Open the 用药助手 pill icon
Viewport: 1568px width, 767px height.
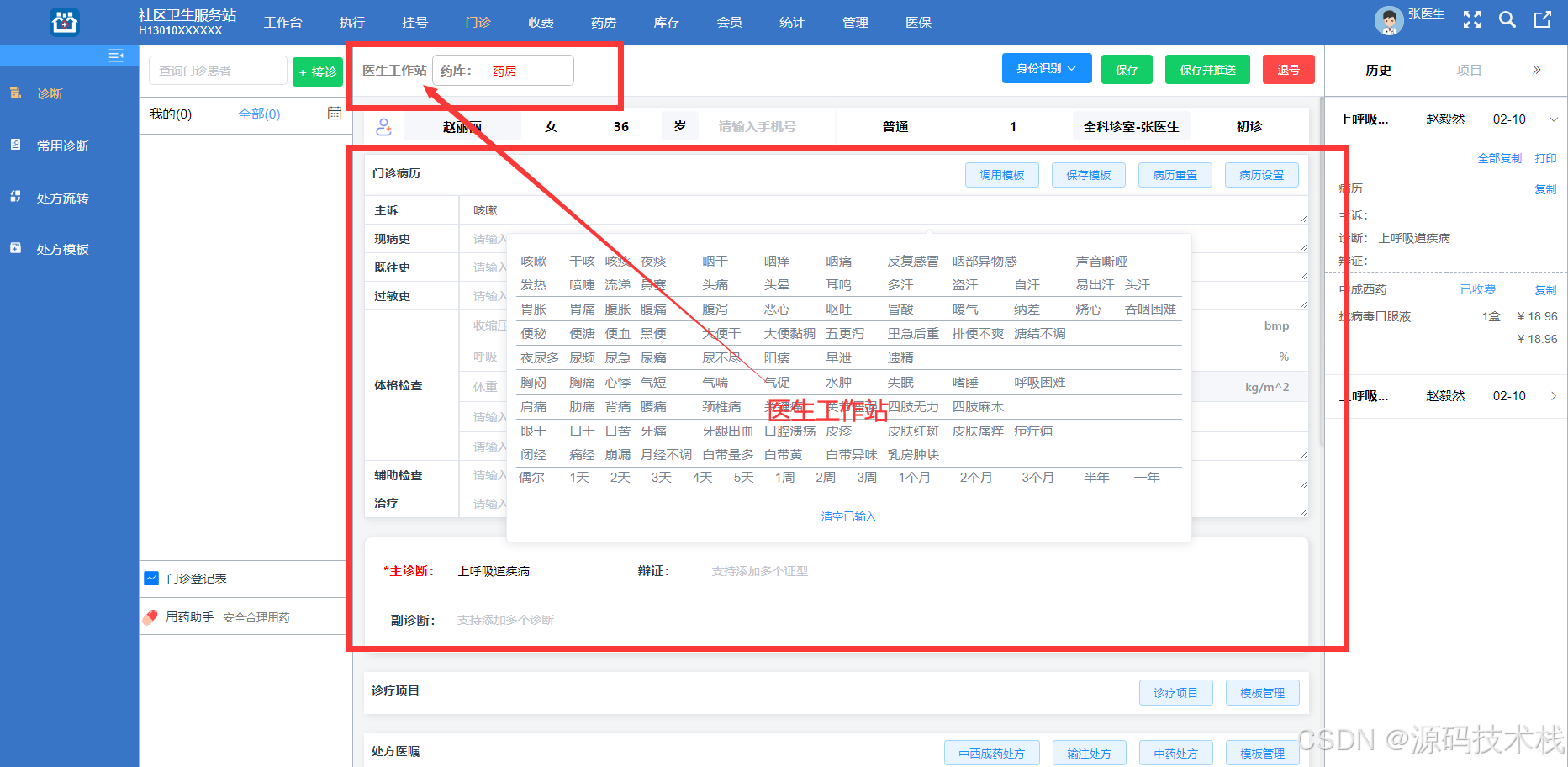[150, 617]
